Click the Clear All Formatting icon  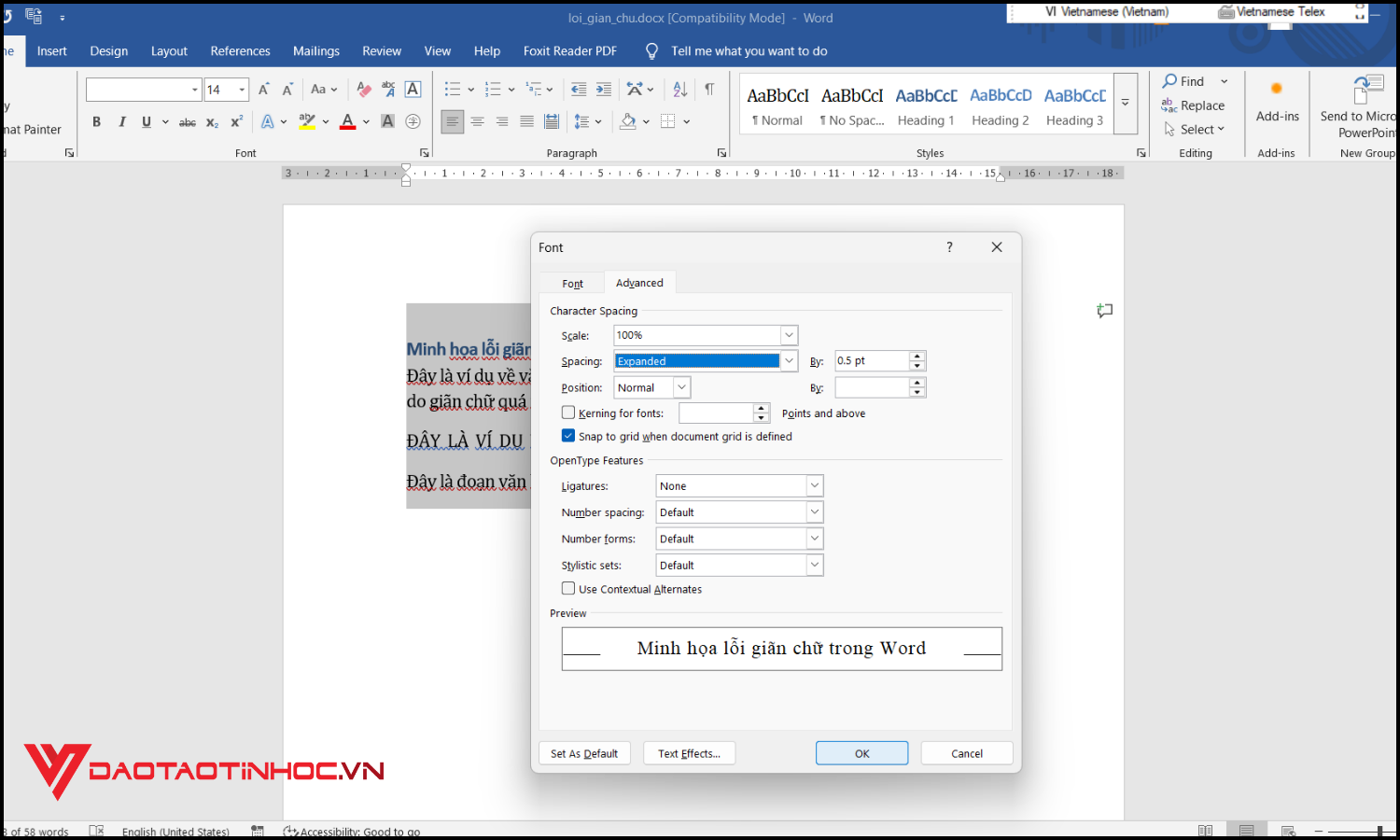tap(363, 89)
